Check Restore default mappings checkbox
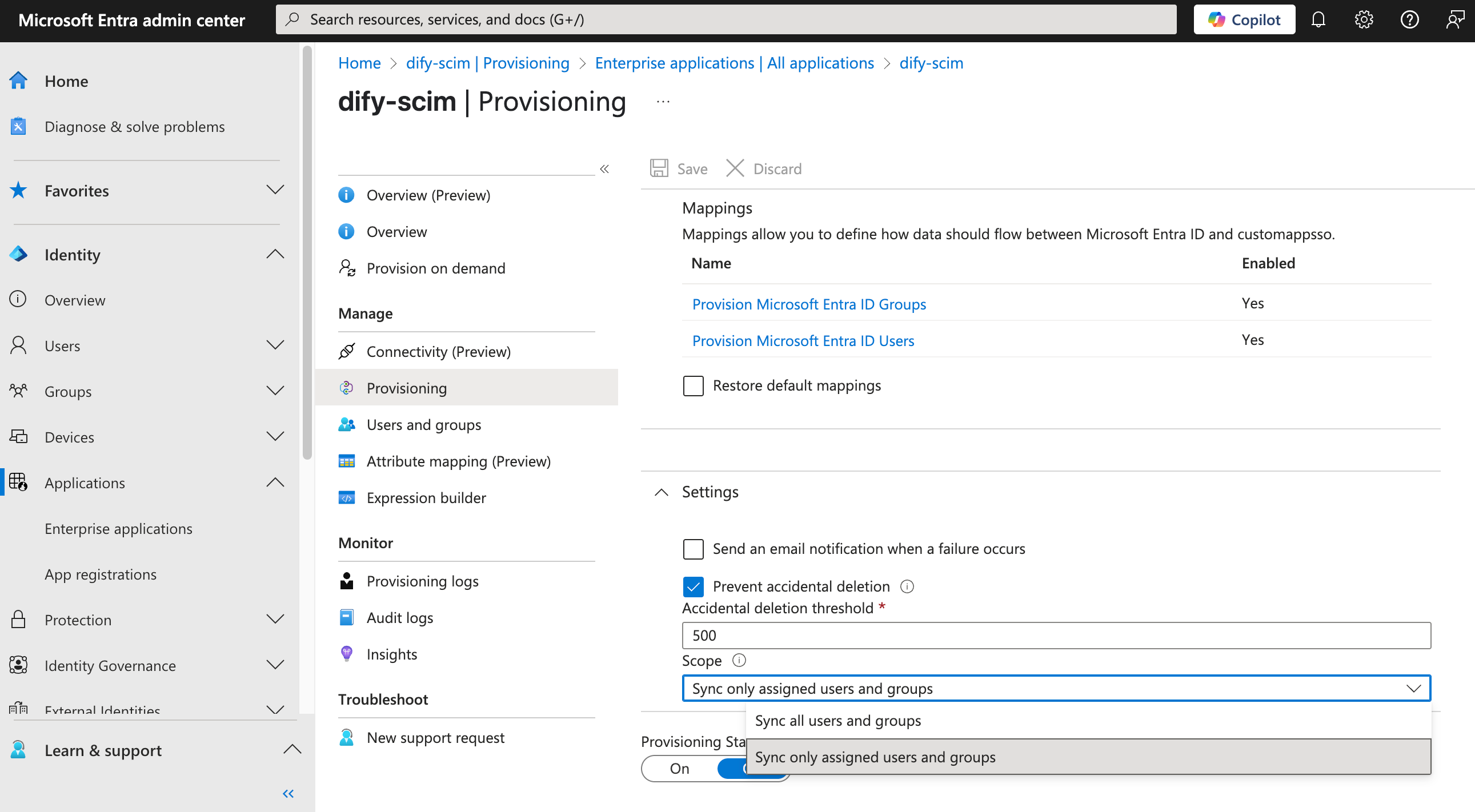1475x812 pixels. 693,385
